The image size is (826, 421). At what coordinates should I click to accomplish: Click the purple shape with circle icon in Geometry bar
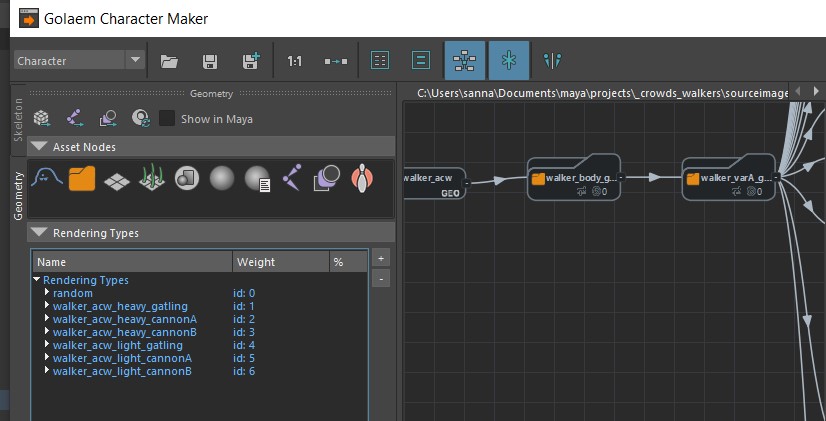pyautogui.click(x=108, y=119)
